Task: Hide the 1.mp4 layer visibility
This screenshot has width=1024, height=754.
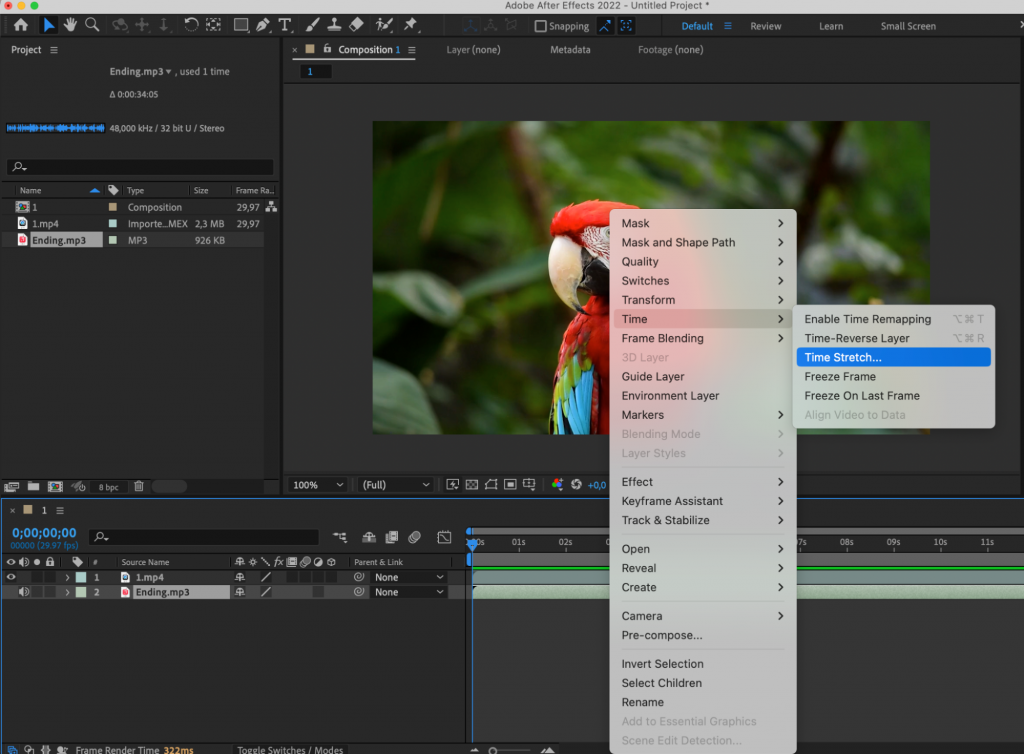Action: tap(10, 577)
